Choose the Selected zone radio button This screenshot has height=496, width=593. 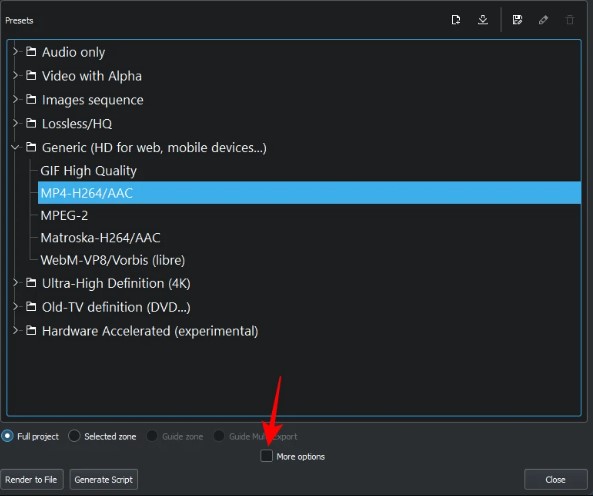74,436
